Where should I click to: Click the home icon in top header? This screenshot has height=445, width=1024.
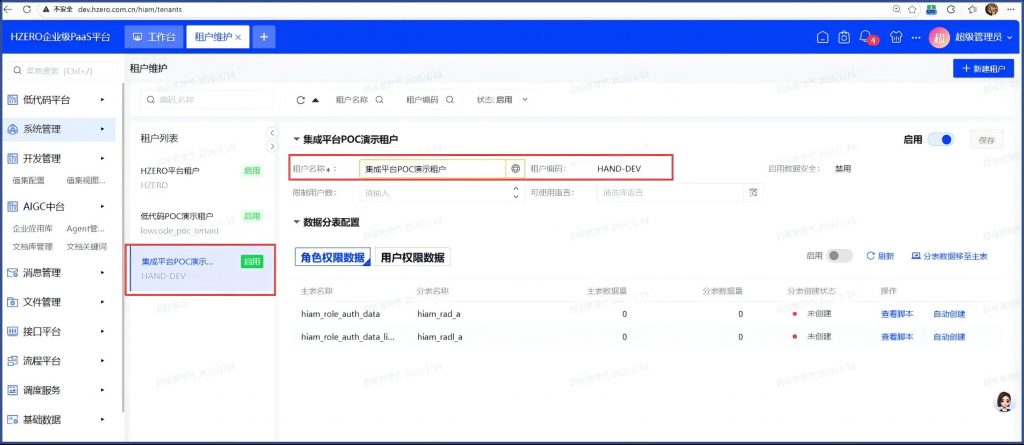[821, 38]
